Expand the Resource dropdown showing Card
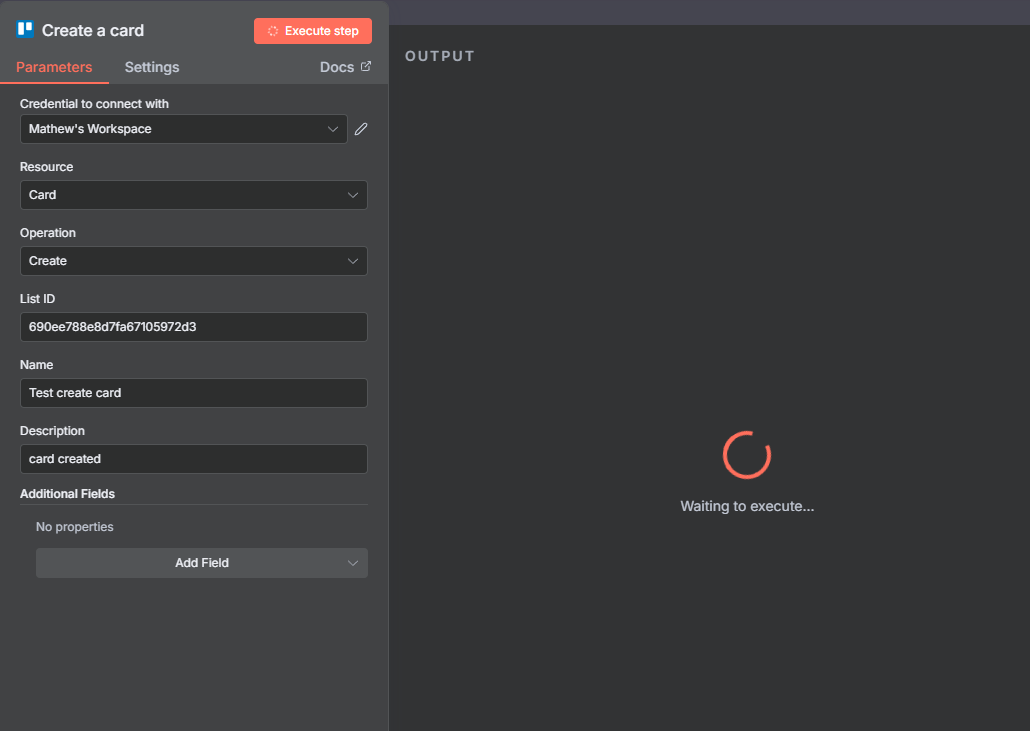Screen dimensions: 1030x731 pos(193,195)
